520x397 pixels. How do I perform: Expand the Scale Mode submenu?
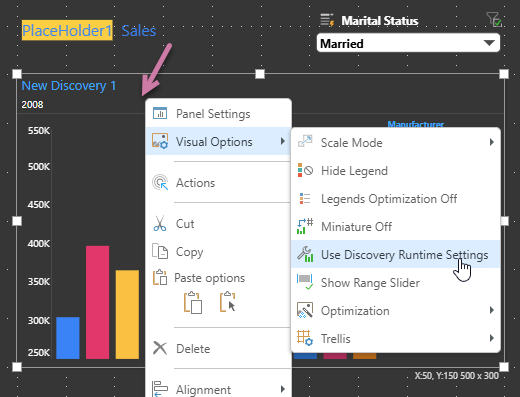[x=396, y=143]
